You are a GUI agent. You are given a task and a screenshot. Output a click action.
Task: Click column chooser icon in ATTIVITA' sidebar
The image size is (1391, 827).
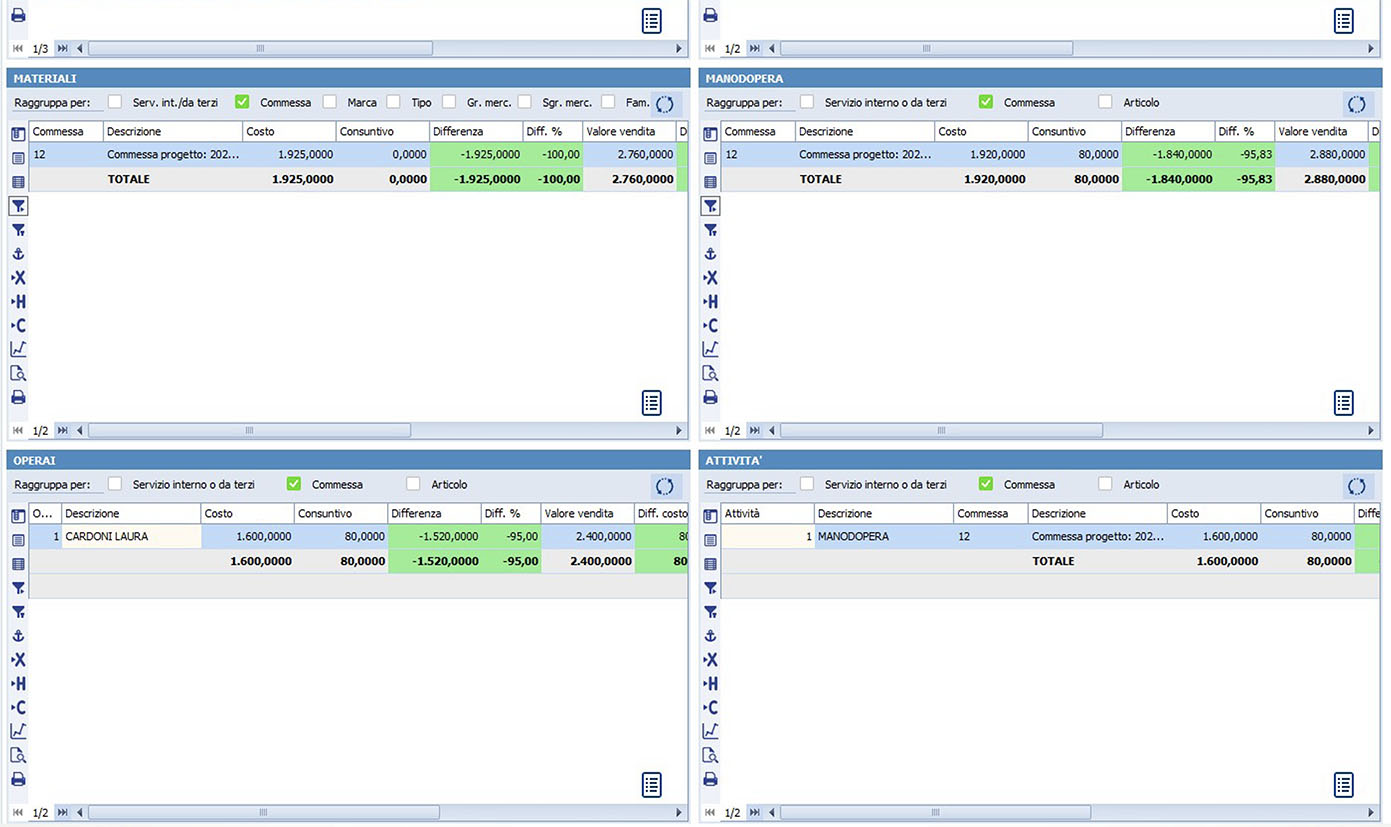710,516
